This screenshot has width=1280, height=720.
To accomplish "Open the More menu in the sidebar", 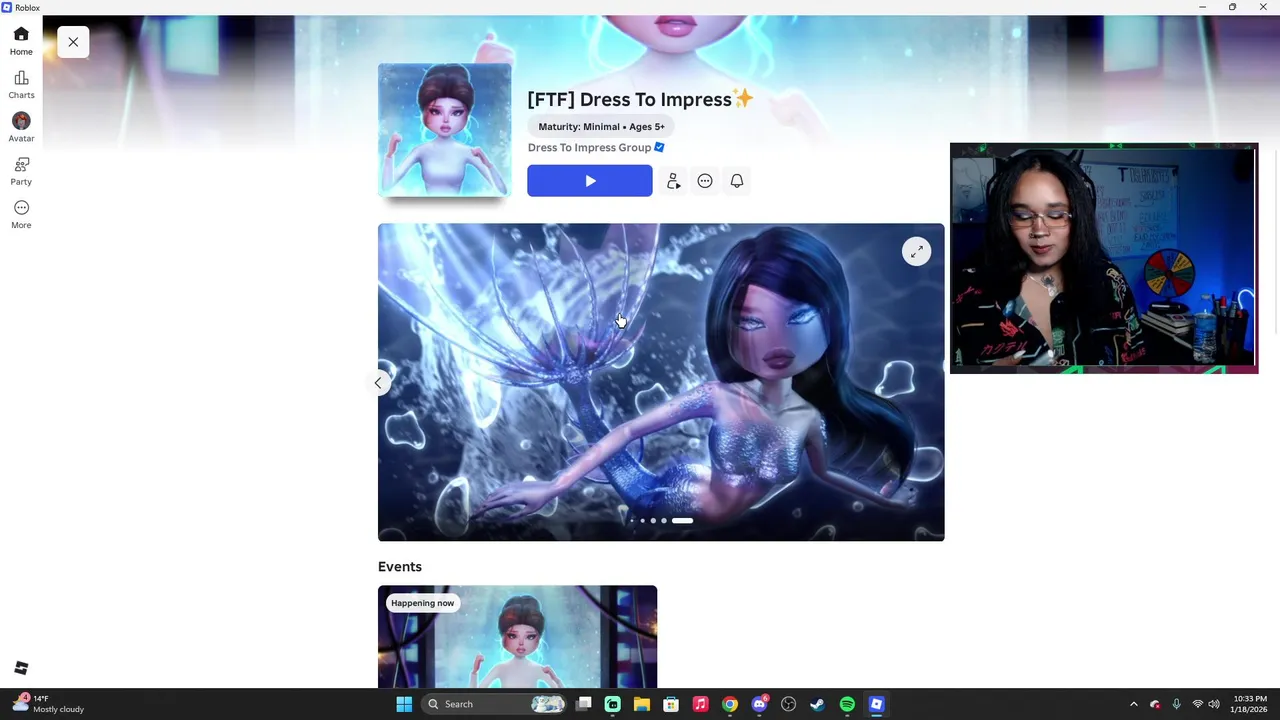I will [21, 214].
